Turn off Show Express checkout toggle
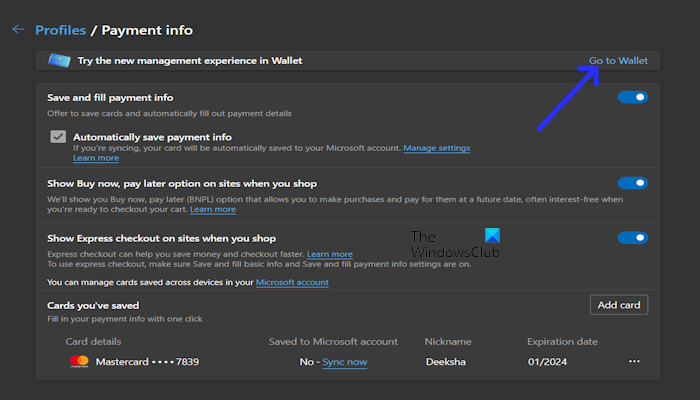This screenshot has width=700, height=400. [632, 238]
